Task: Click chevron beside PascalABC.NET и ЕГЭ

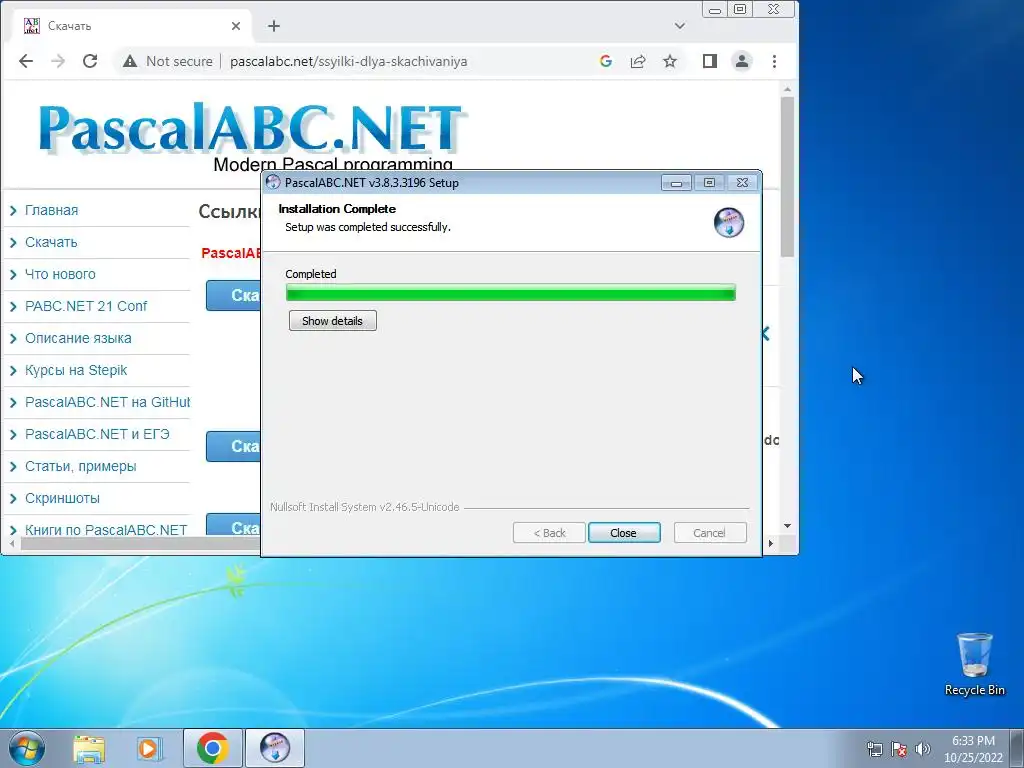Action: tap(13, 434)
